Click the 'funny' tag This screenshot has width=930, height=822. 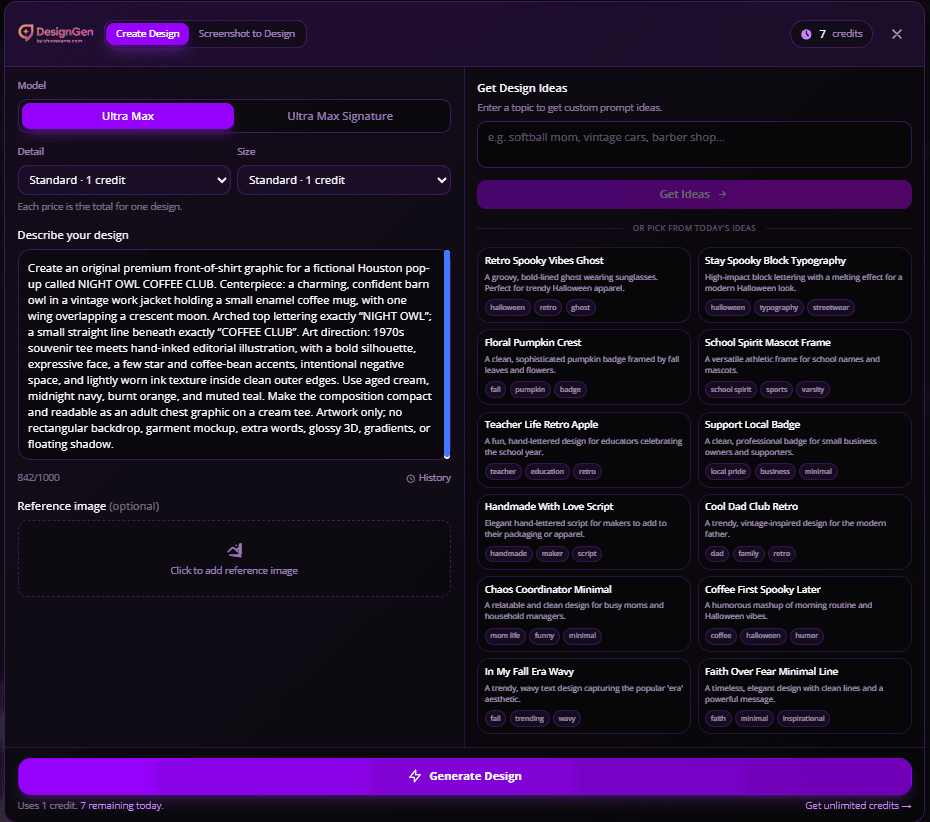[x=544, y=636]
